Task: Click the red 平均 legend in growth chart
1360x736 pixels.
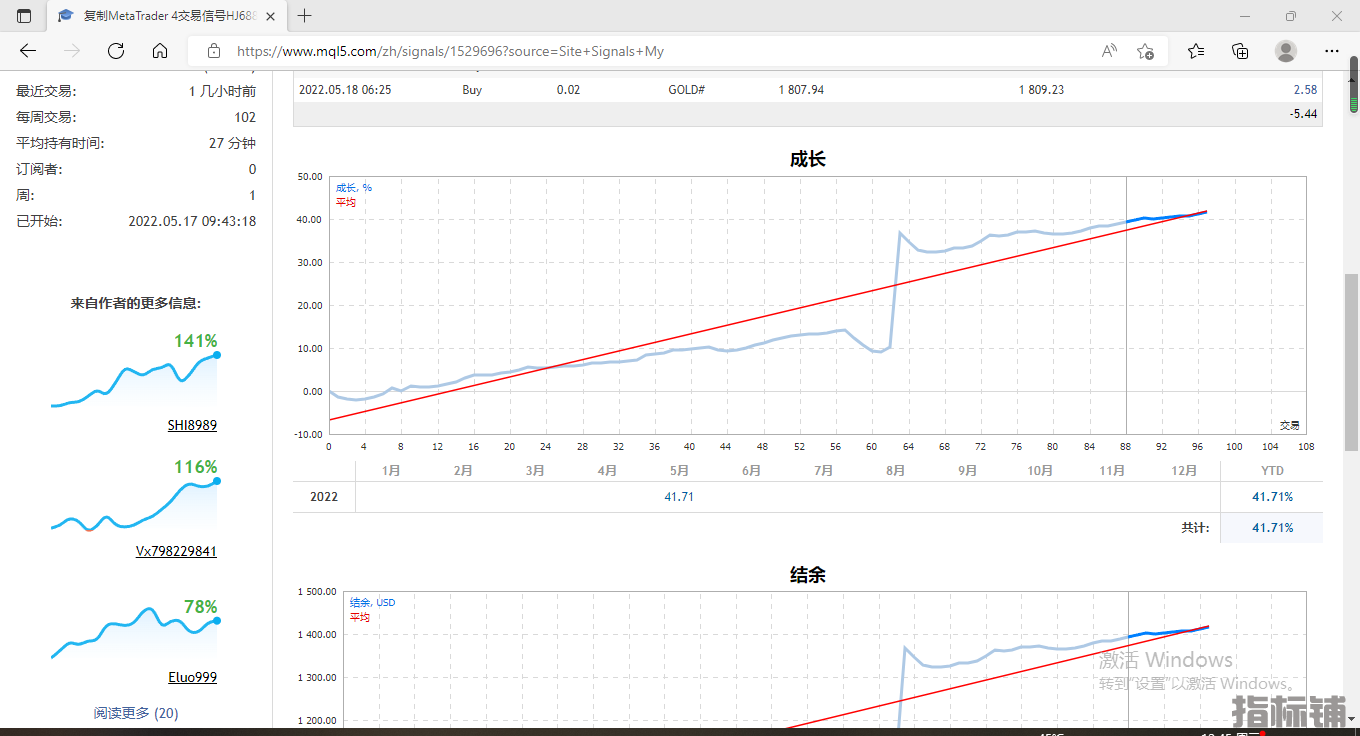Action: [x=346, y=202]
